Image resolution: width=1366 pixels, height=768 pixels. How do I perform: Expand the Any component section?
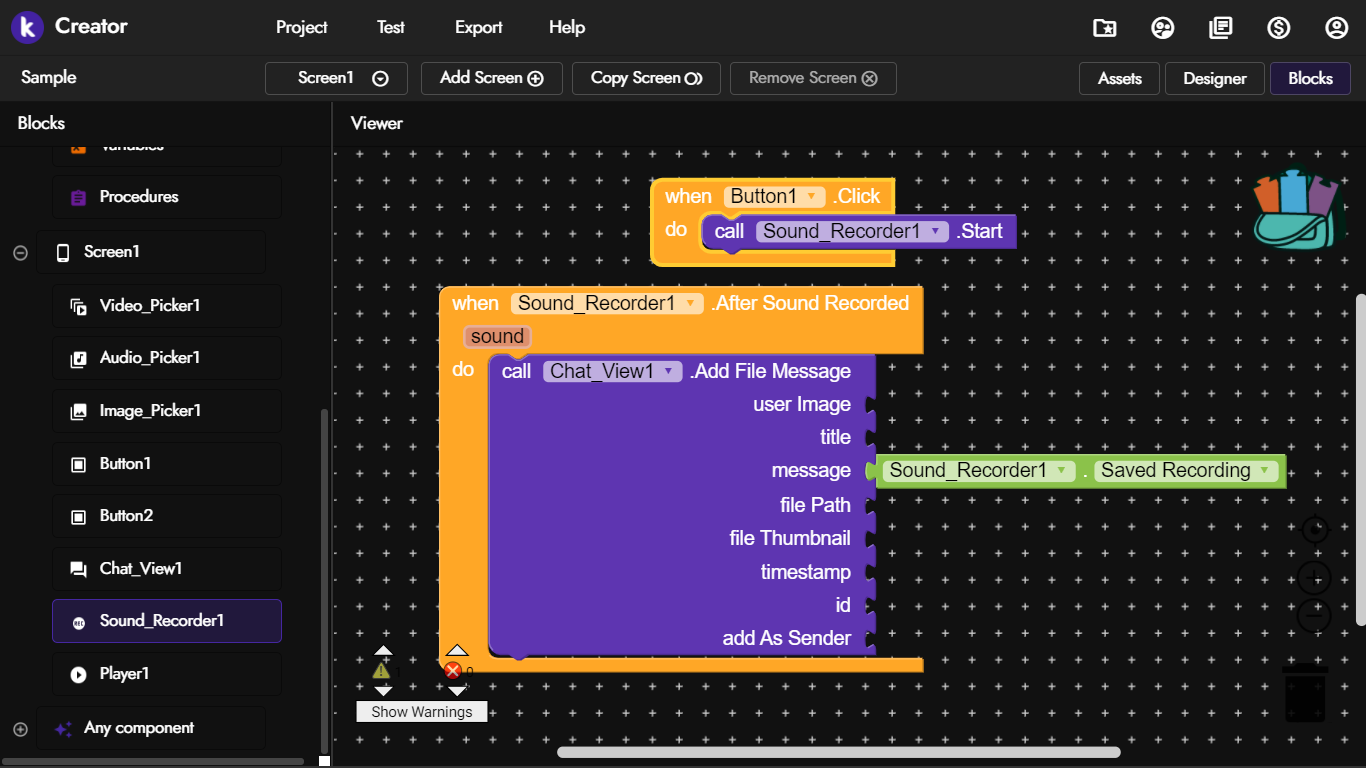click(20, 729)
